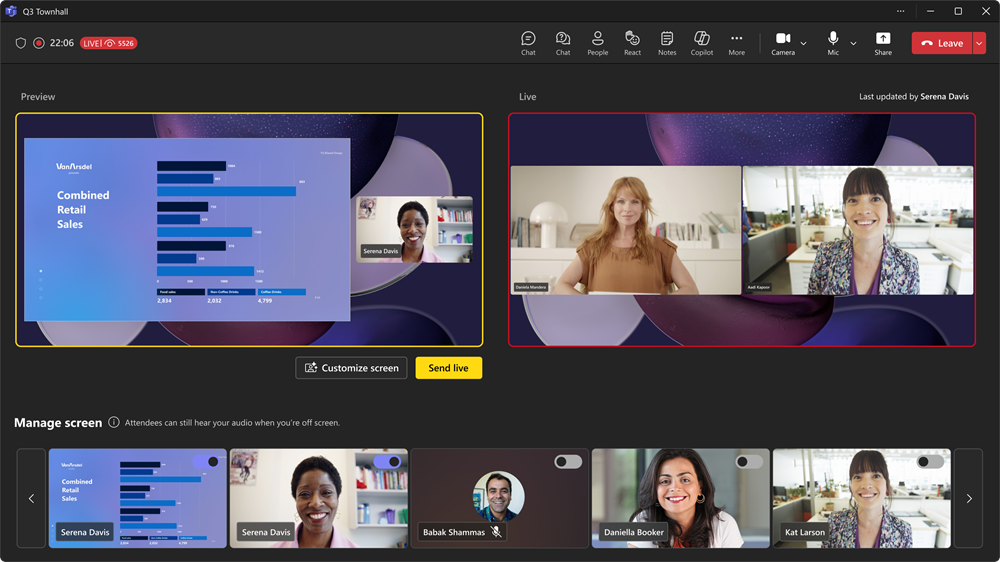1000x562 pixels.
Task: Toggle Serena Davis shared slides off screen
Action: click(207, 461)
